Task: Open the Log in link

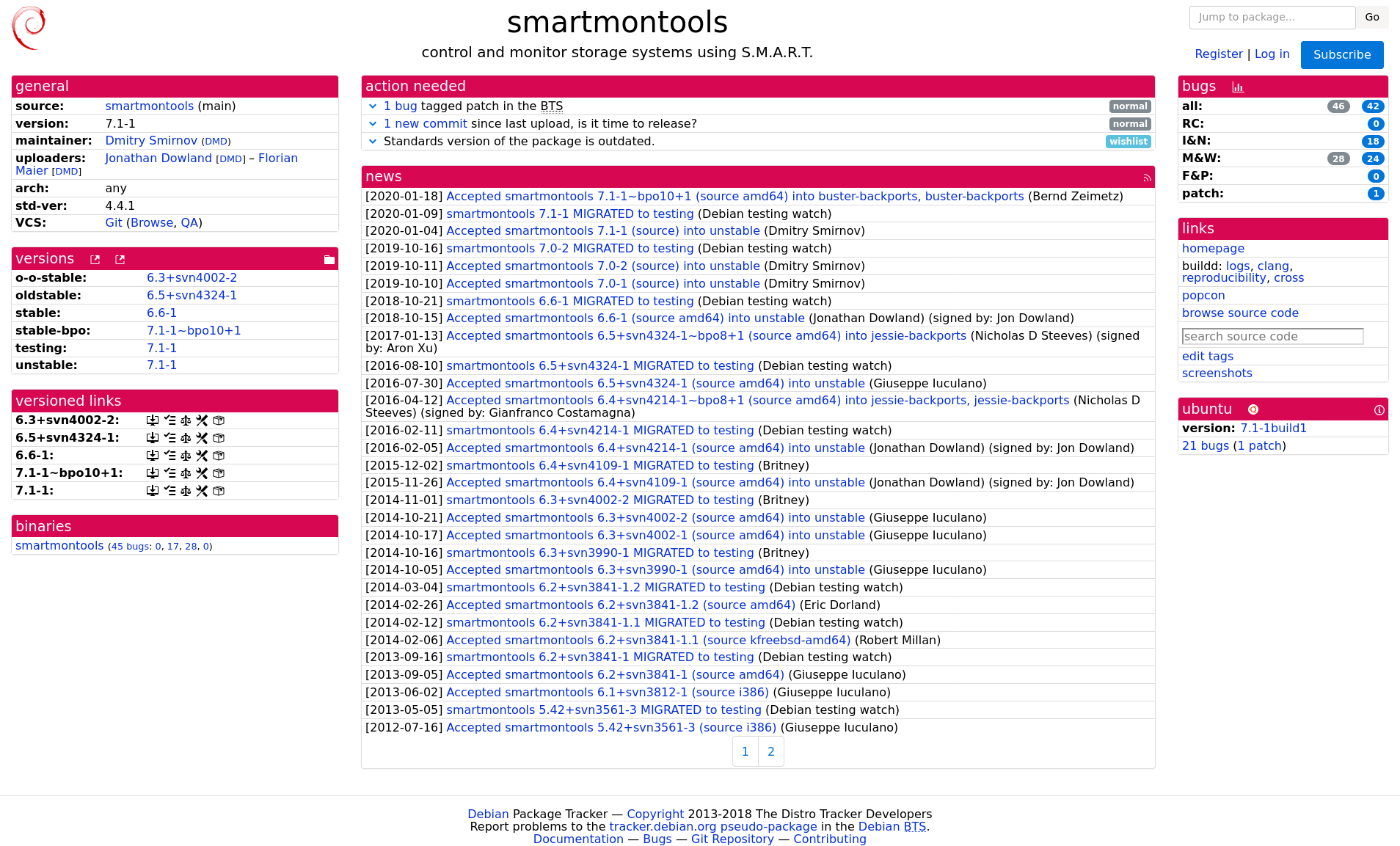Action: coord(1272,54)
